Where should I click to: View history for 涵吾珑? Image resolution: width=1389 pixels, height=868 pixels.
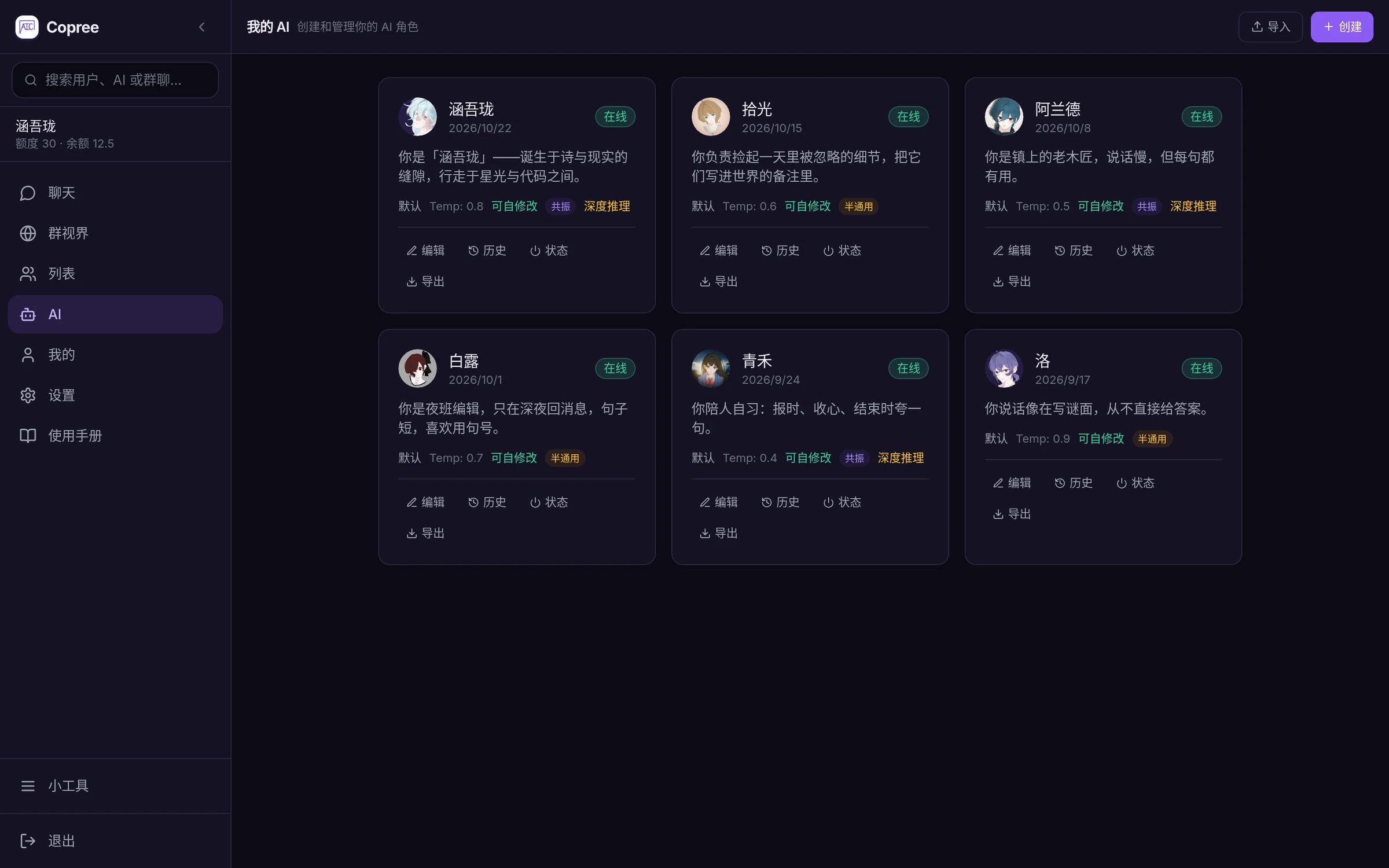click(487, 251)
